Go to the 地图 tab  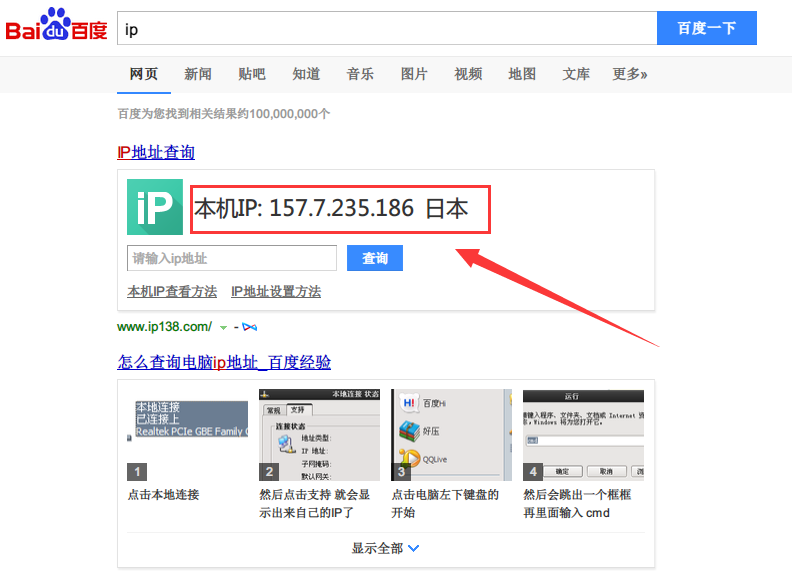[x=522, y=74]
